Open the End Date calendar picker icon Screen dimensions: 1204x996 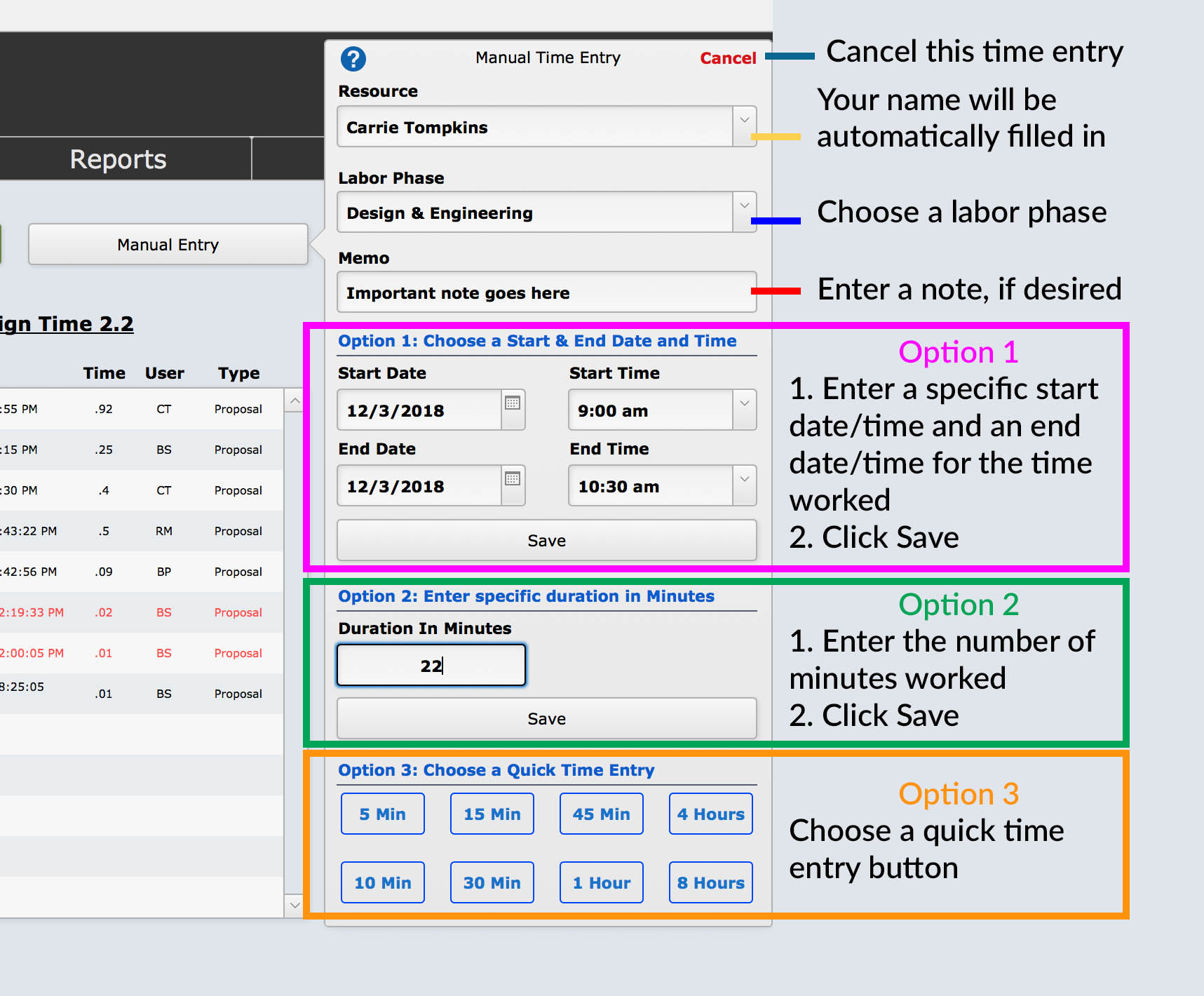[513, 480]
